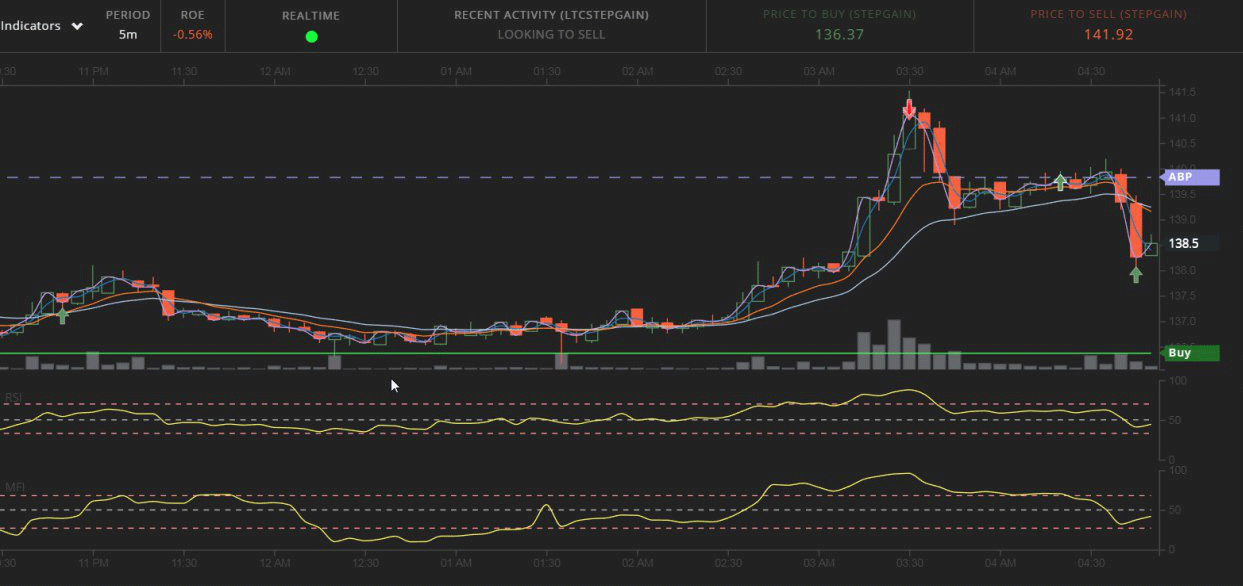
Task: Click the price to buy value 136.37
Action: click(840, 34)
